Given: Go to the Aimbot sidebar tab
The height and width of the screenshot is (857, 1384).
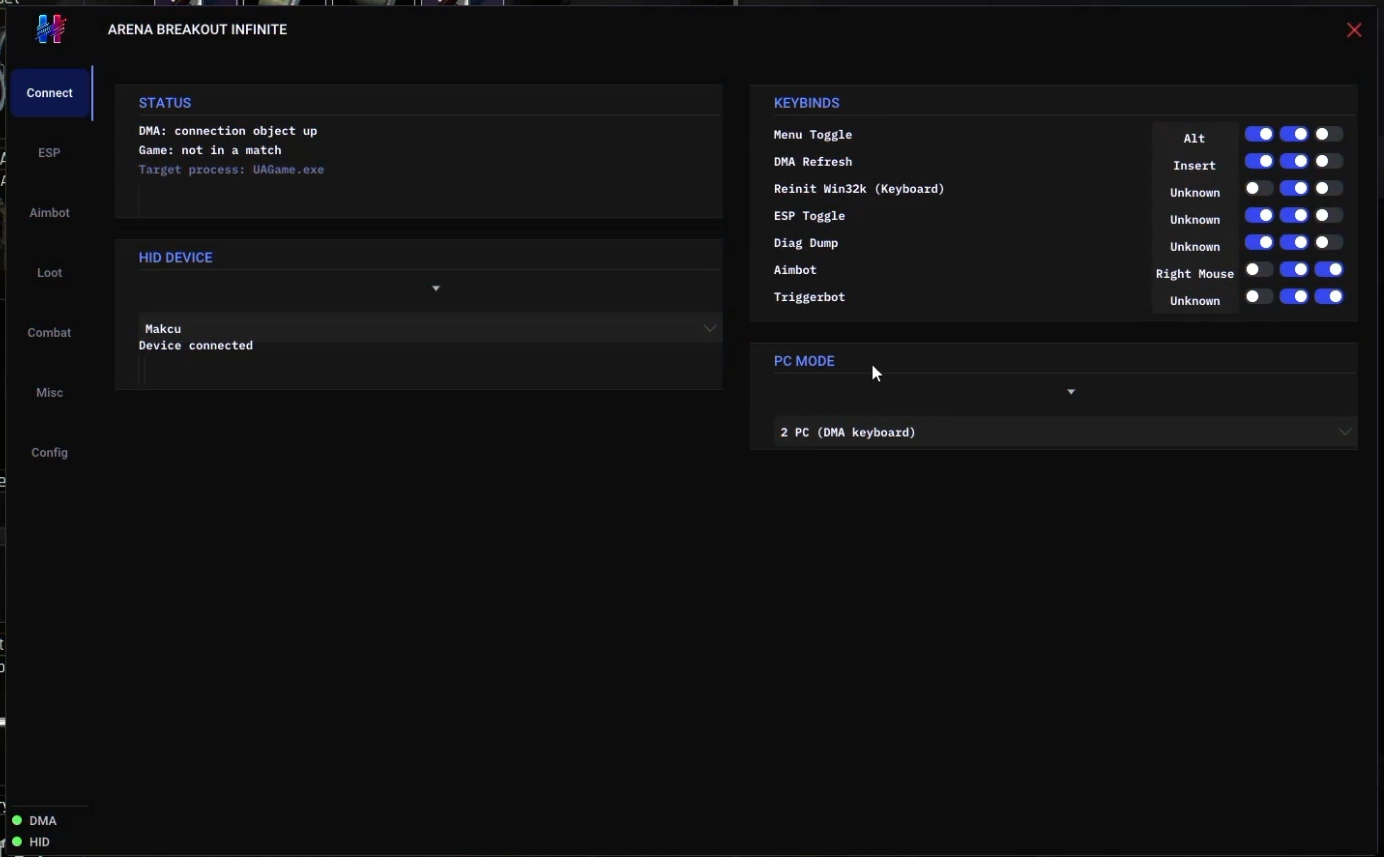Looking at the screenshot, I should 50,213.
